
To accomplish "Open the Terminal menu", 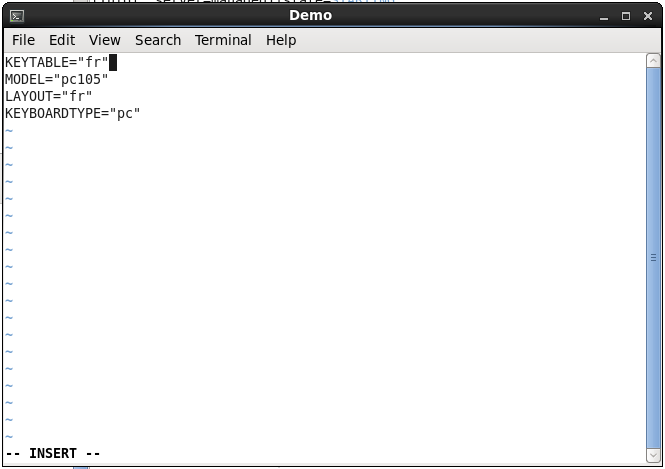I will point(223,40).
